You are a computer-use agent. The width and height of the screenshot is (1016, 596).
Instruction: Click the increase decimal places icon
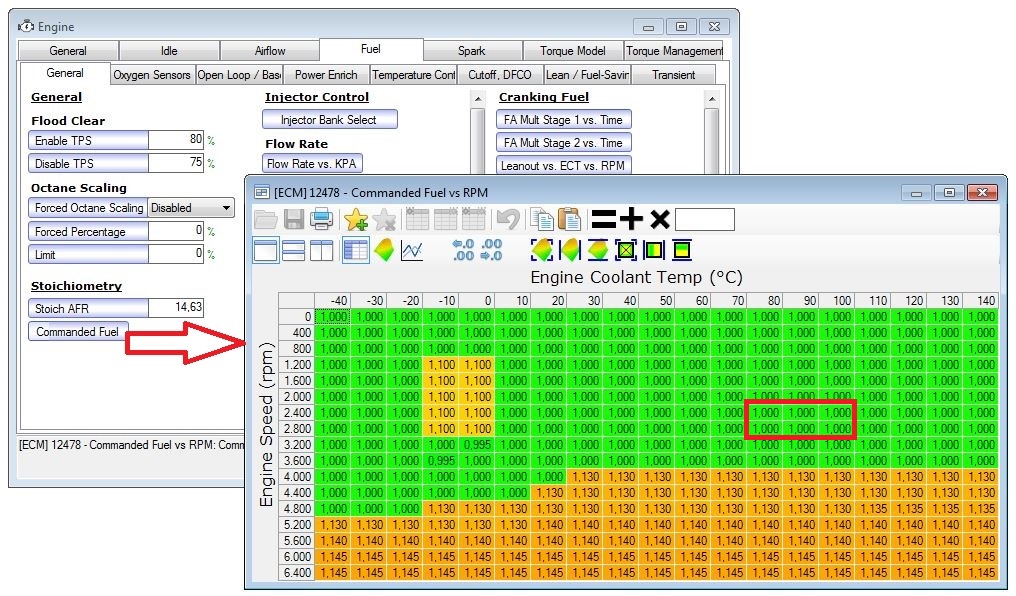463,250
